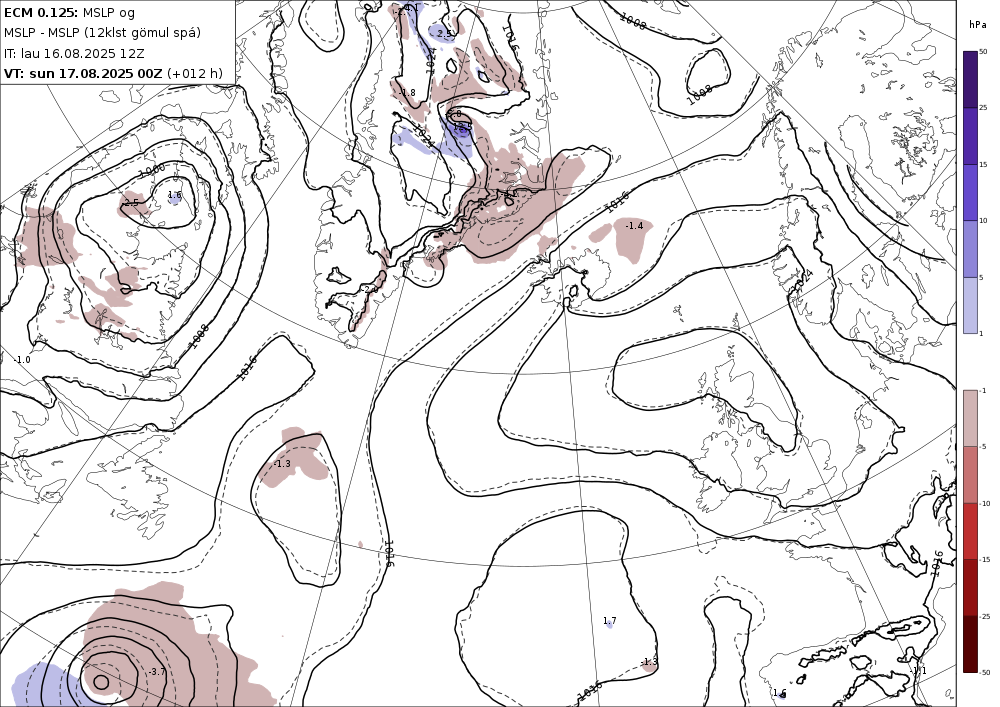Select the bright red -10 to -15 swatch
The width and height of the screenshot is (1000, 707).
point(970,531)
